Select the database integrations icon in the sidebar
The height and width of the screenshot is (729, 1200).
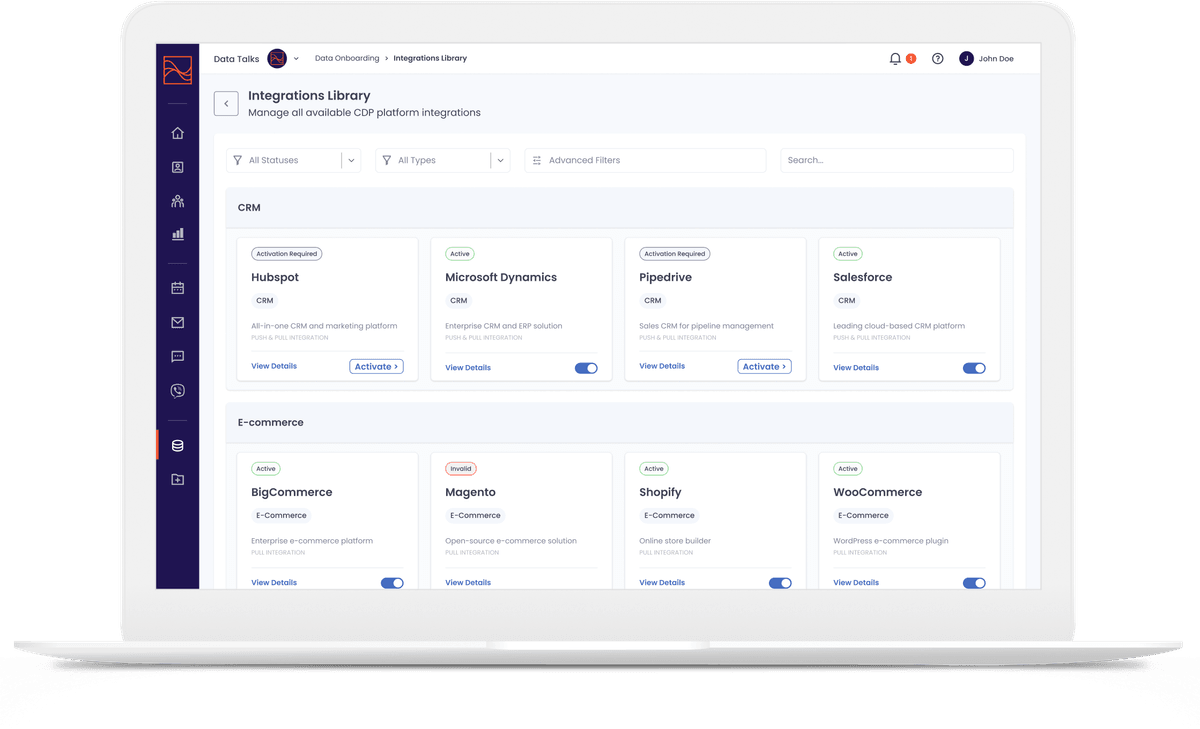click(177, 445)
